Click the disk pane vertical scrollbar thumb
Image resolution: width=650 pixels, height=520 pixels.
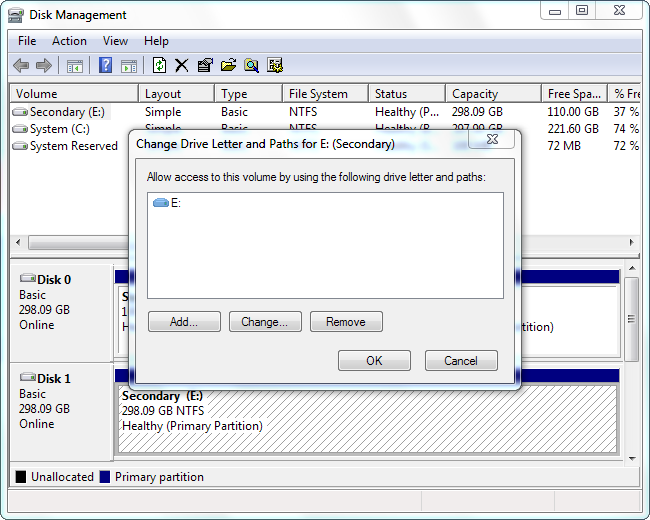(x=632, y=319)
